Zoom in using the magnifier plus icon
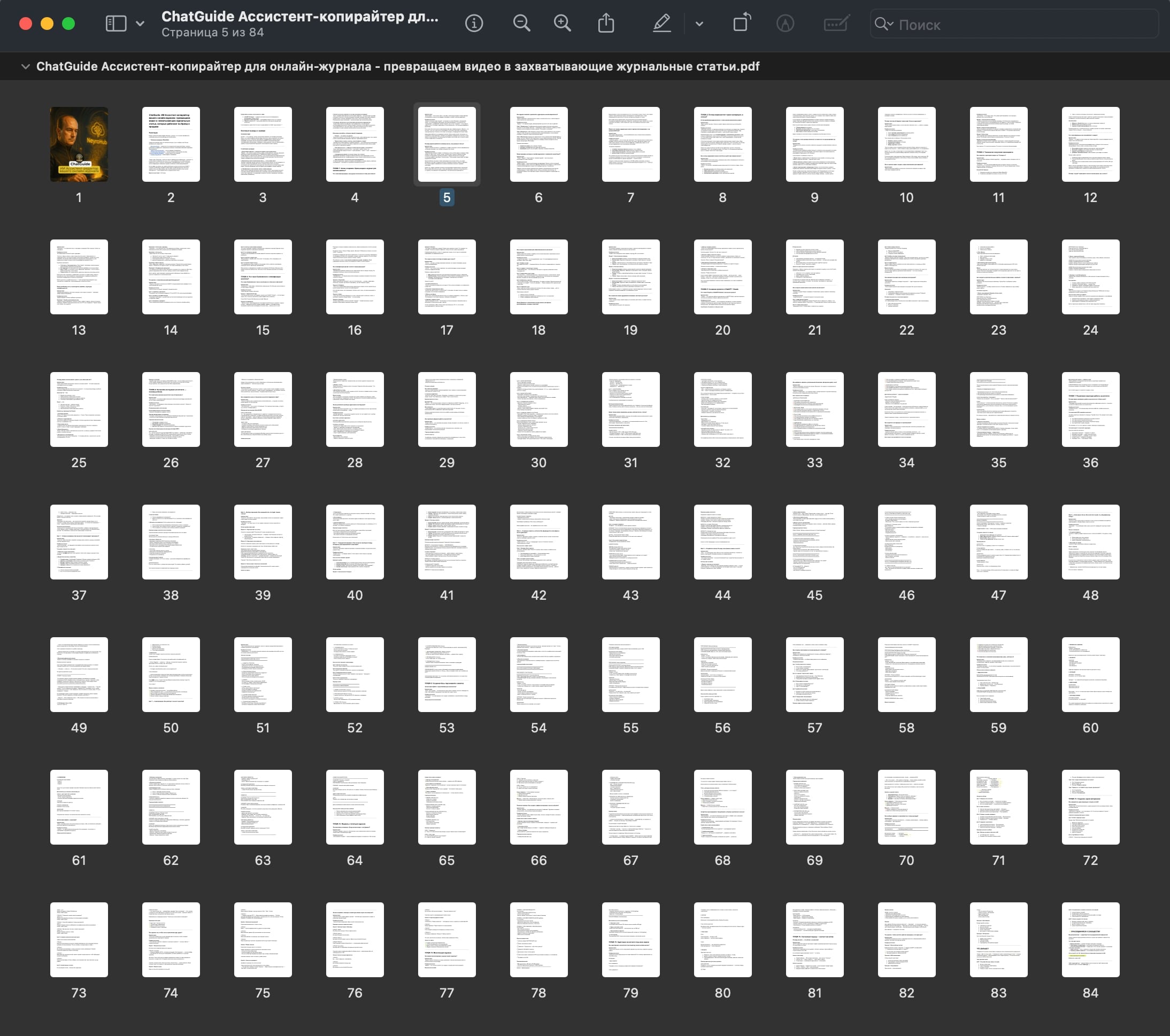The height and width of the screenshot is (1036, 1170). coord(562,24)
